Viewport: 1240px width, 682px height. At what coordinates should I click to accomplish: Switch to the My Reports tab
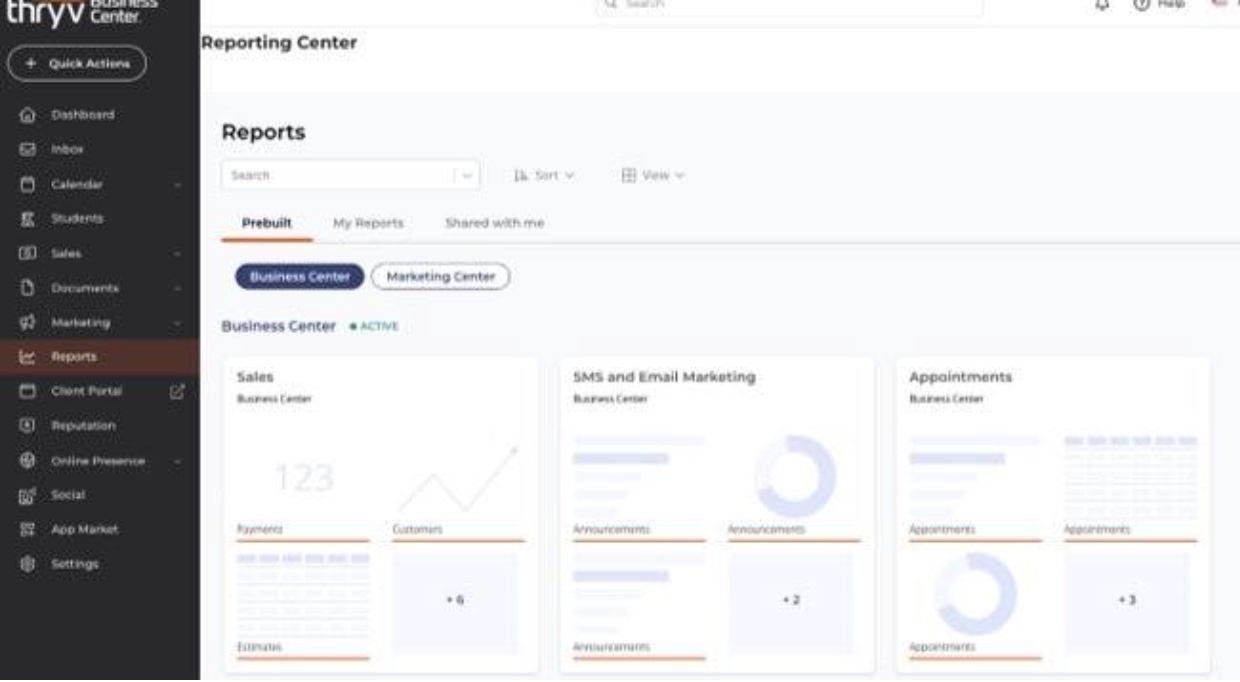point(368,223)
